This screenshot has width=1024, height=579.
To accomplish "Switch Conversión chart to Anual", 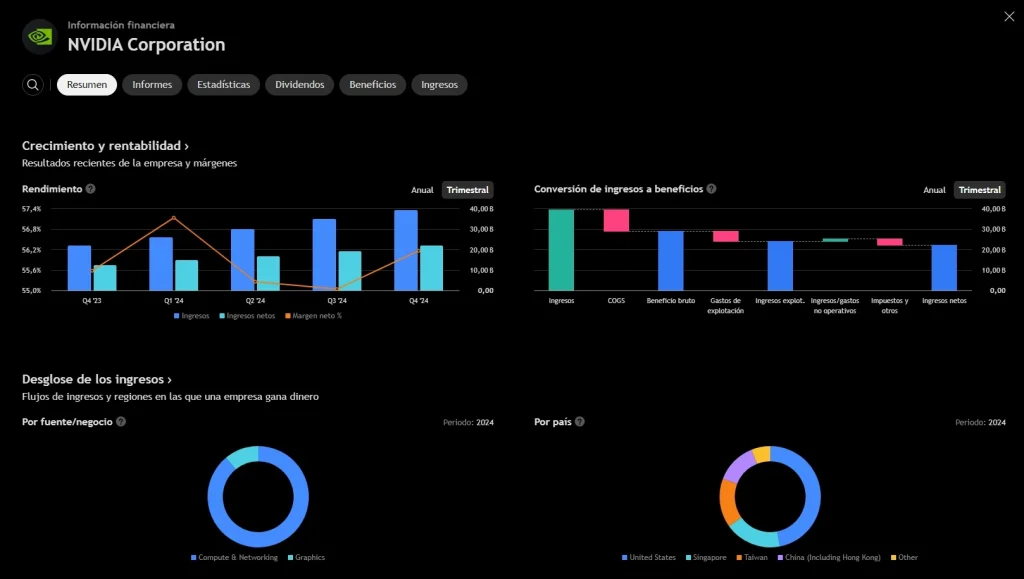I will click(934, 190).
